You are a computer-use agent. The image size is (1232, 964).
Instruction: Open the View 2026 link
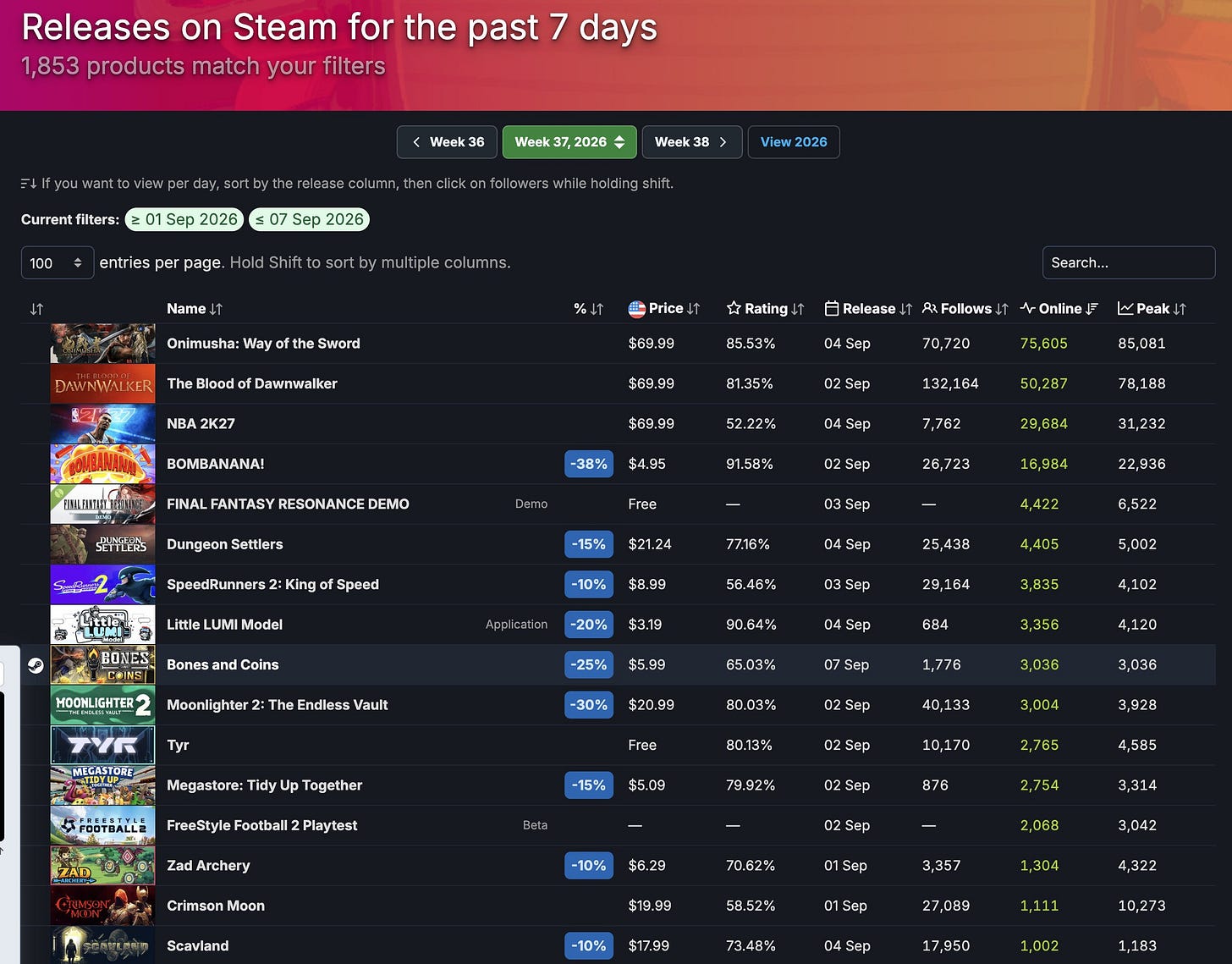click(794, 142)
